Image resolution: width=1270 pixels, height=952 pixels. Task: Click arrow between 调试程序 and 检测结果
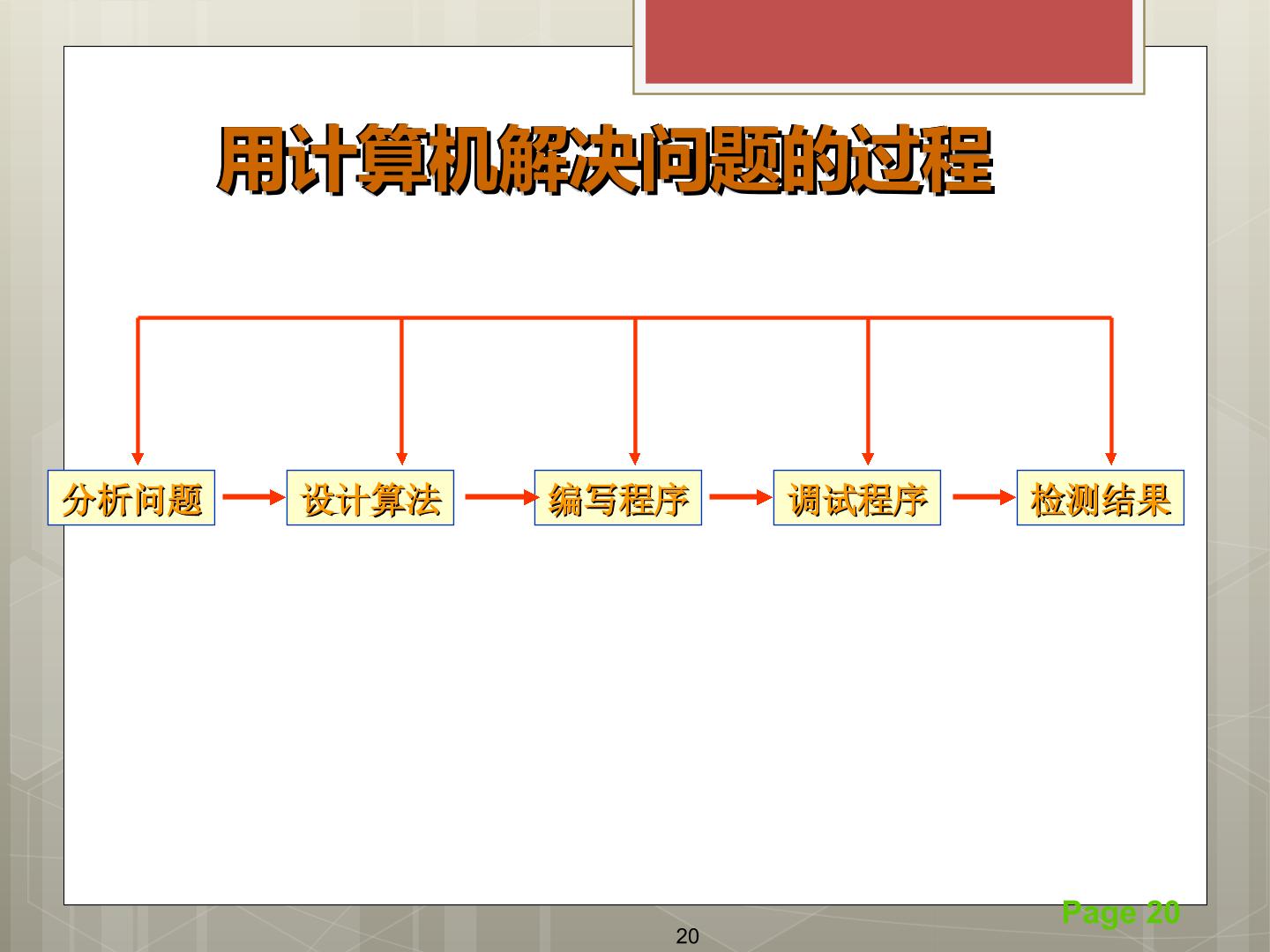coord(983,496)
